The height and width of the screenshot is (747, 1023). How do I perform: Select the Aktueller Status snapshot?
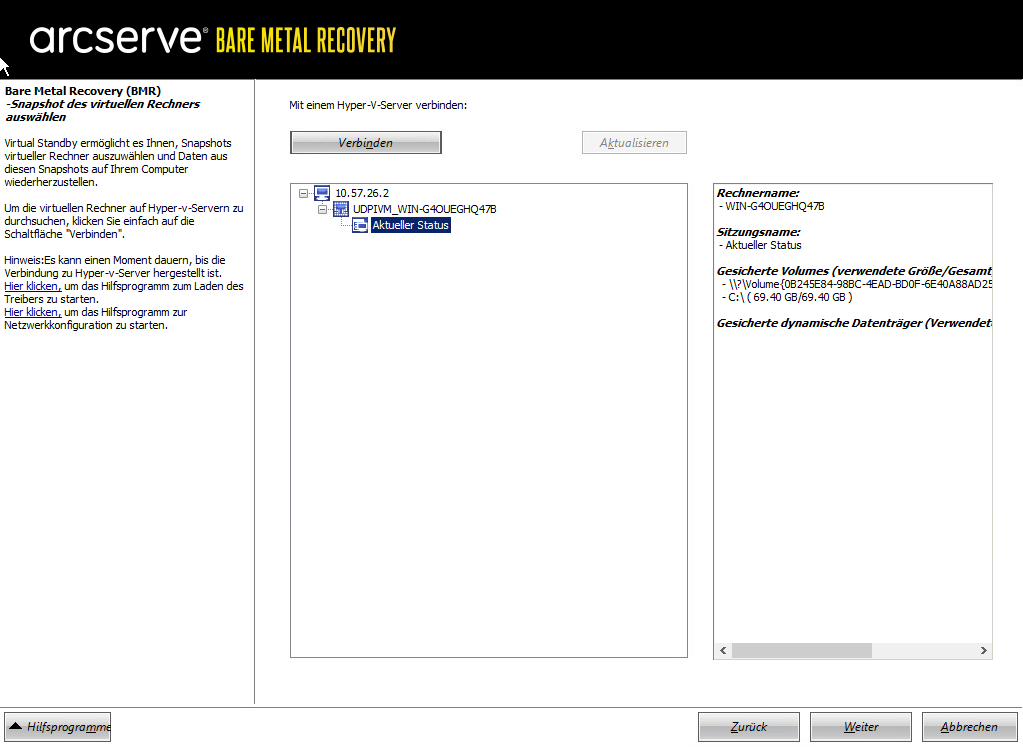click(410, 225)
